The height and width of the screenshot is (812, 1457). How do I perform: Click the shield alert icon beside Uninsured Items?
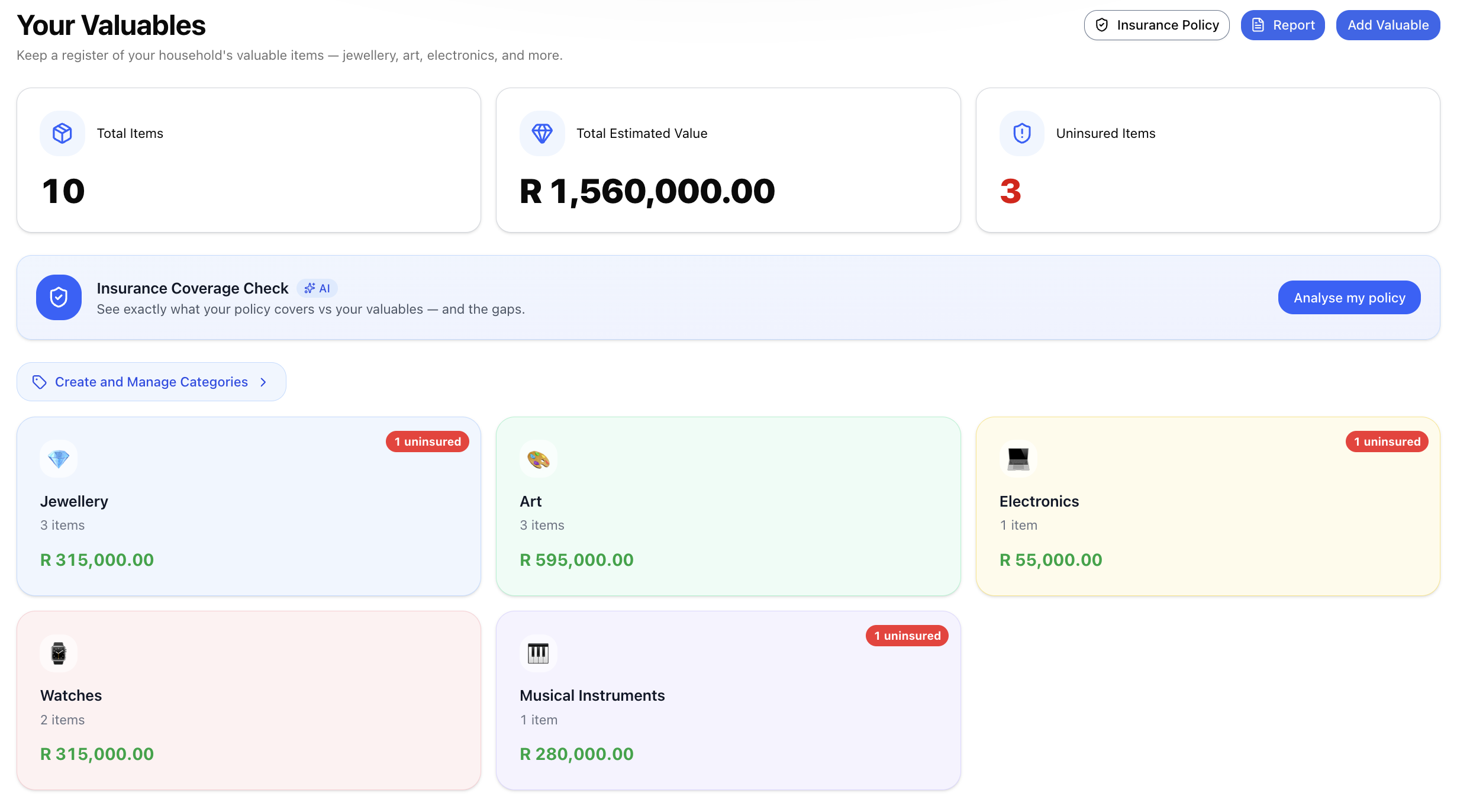pyautogui.click(x=1022, y=133)
